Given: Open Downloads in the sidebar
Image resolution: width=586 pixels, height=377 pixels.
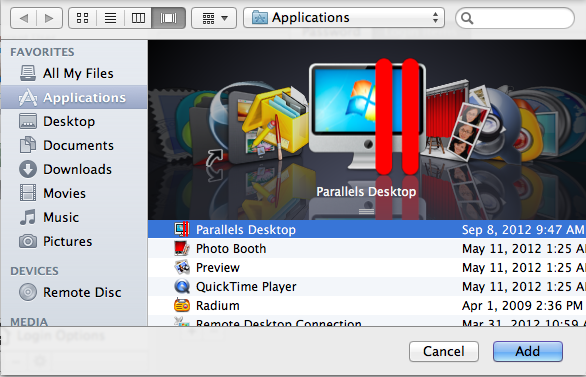Looking at the screenshot, I should [x=74, y=169].
